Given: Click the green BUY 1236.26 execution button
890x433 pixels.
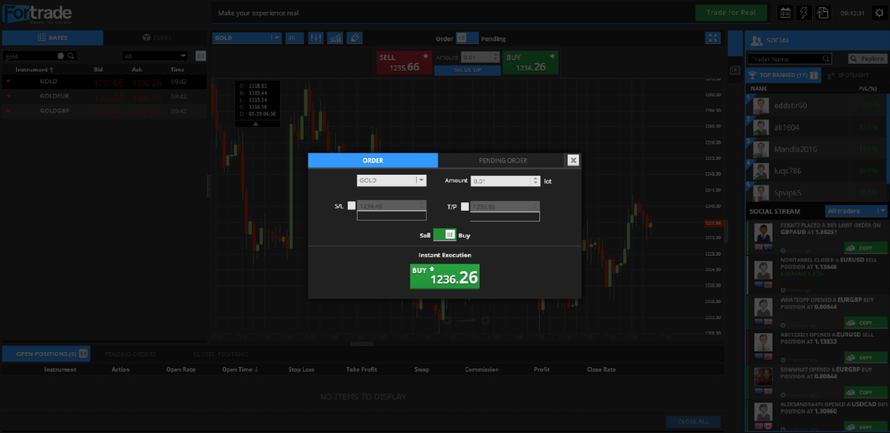Looking at the screenshot, I should click(x=444, y=276).
